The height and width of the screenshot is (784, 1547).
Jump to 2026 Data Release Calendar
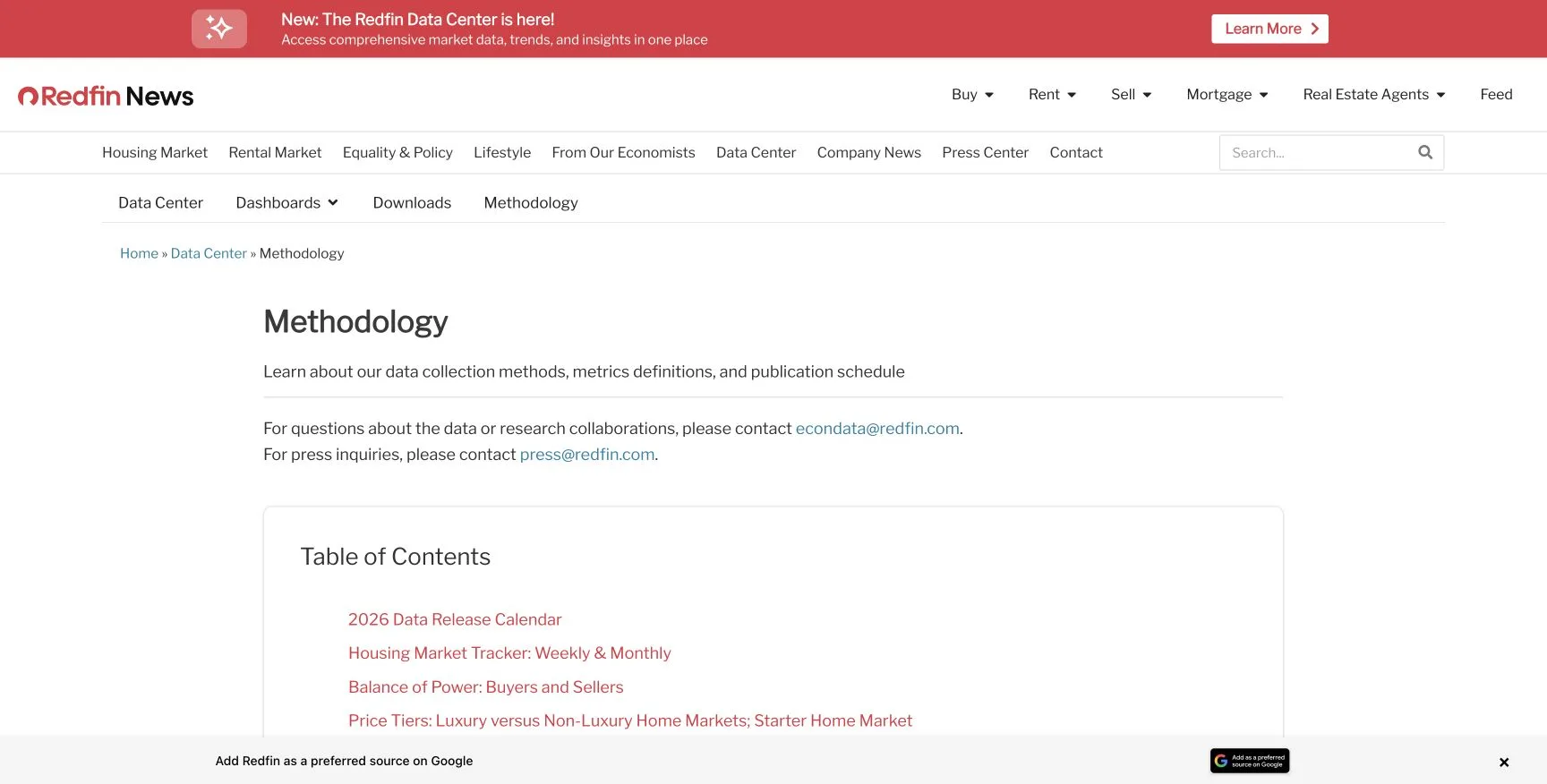(x=455, y=619)
